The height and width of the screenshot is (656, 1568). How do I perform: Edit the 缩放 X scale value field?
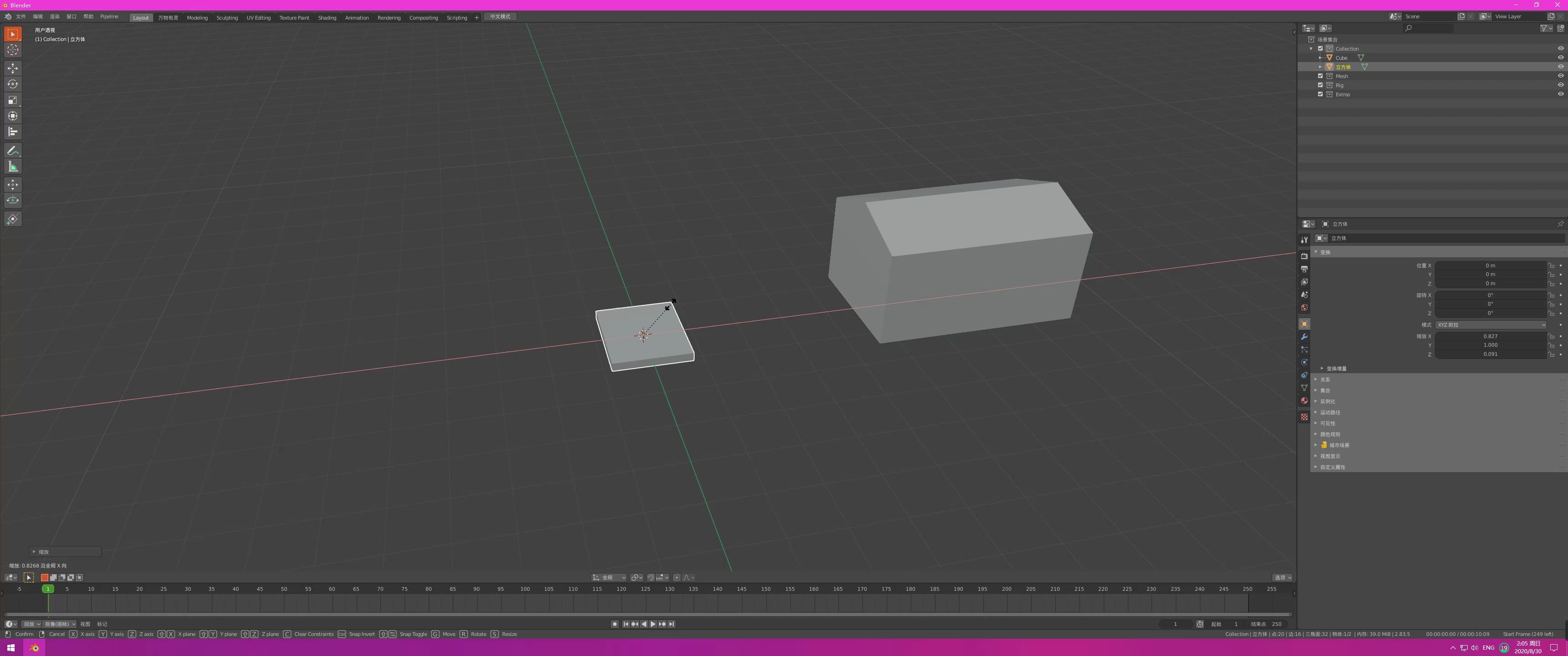click(1490, 336)
